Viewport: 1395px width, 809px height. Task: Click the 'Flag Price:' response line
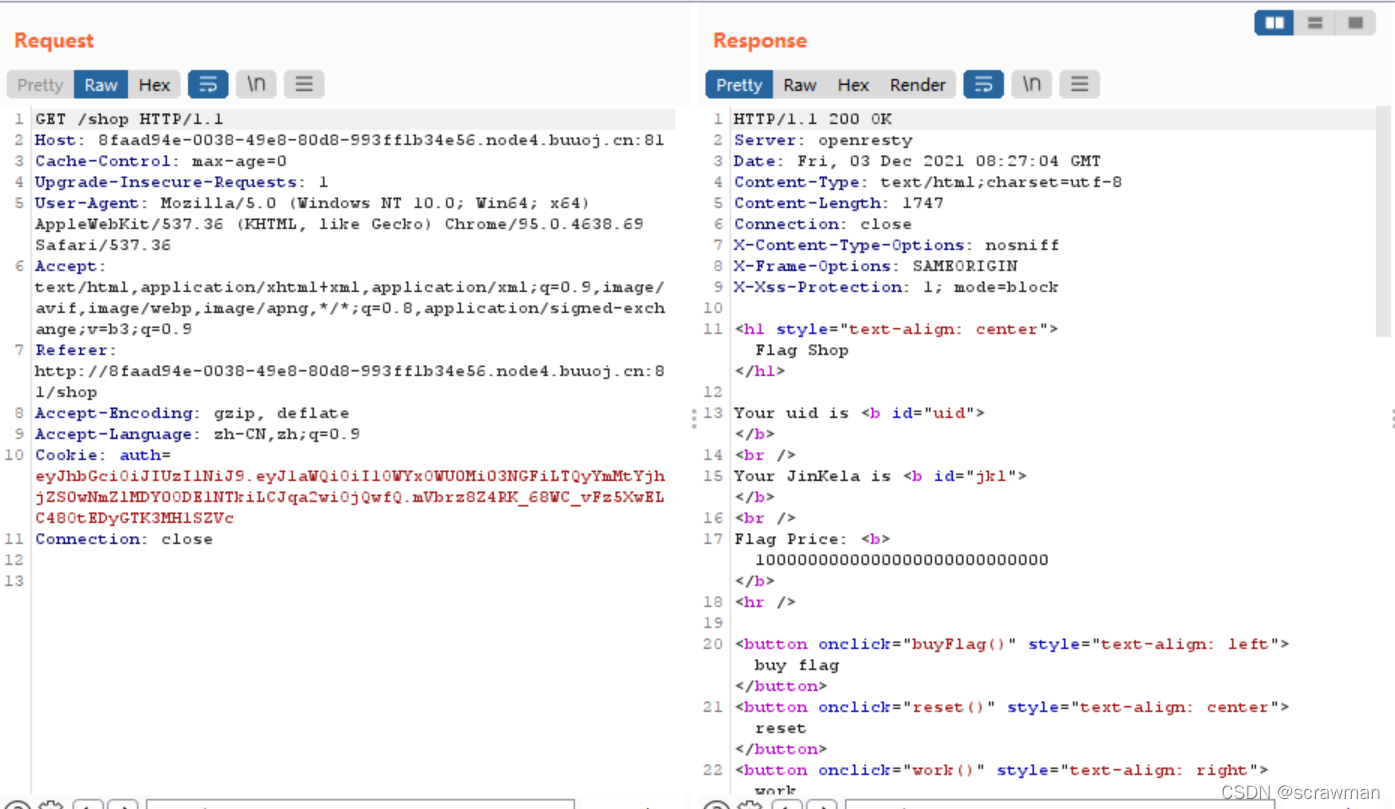(813, 539)
